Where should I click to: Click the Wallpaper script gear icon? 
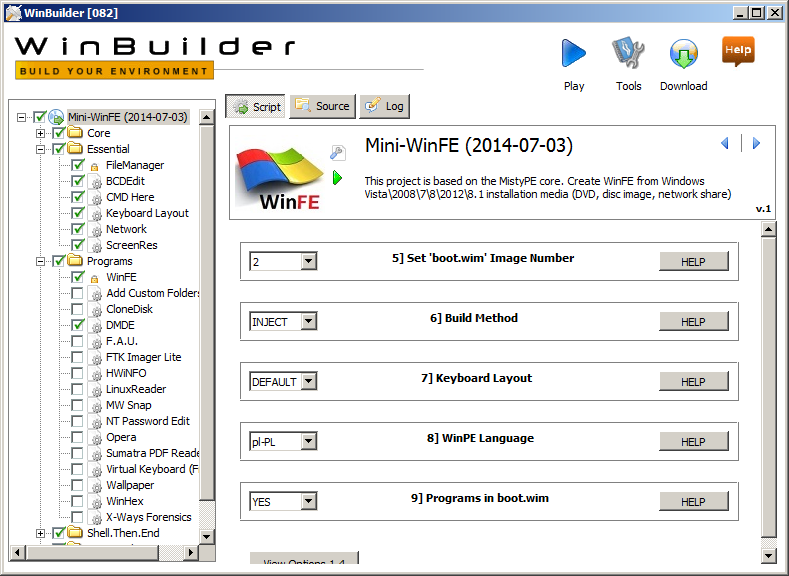[95, 485]
